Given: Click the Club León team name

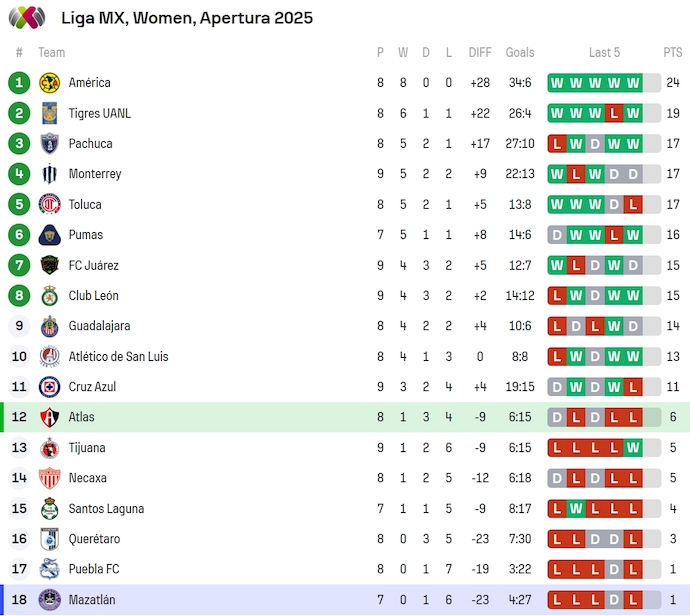Looking at the screenshot, I should (x=93, y=296).
